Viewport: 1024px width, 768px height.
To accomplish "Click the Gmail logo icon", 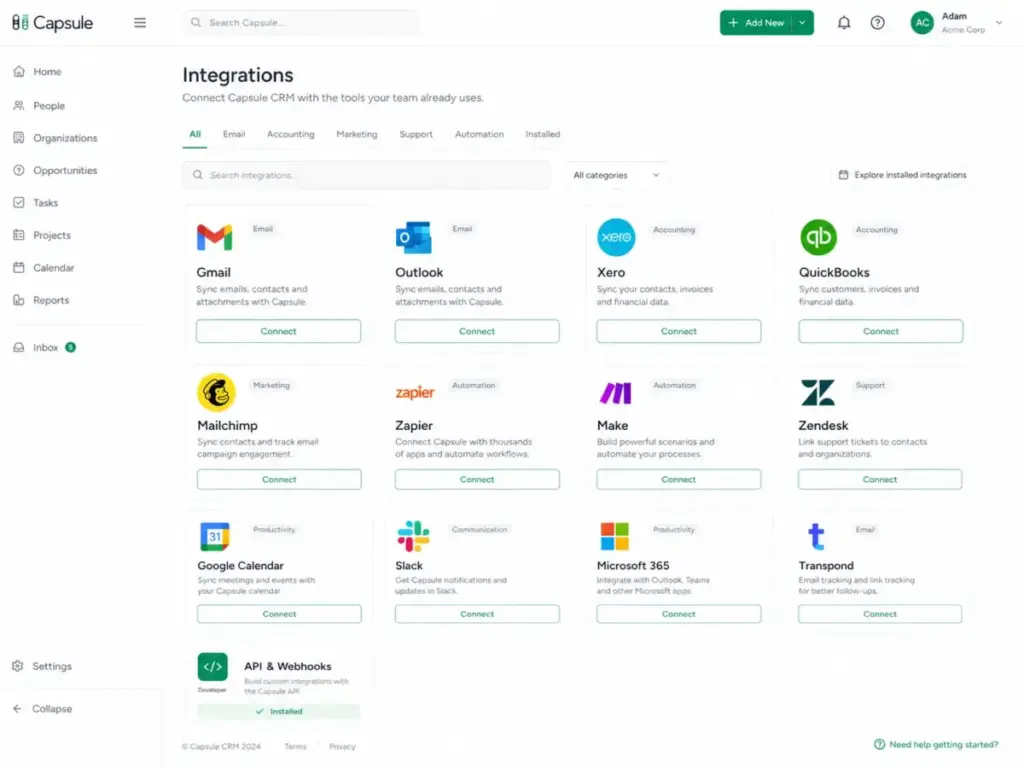I will pyautogui.click(x=214, y=237).
